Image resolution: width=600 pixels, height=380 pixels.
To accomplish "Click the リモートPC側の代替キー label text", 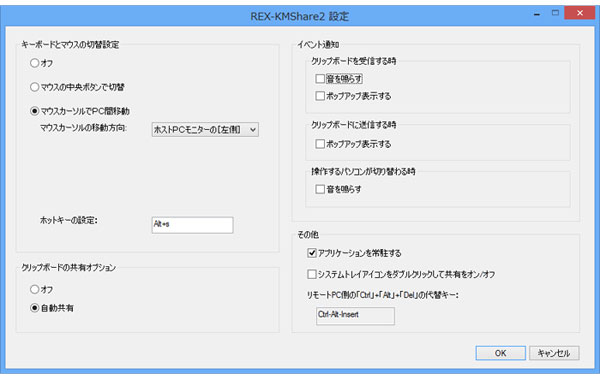I will coord(383,295).
